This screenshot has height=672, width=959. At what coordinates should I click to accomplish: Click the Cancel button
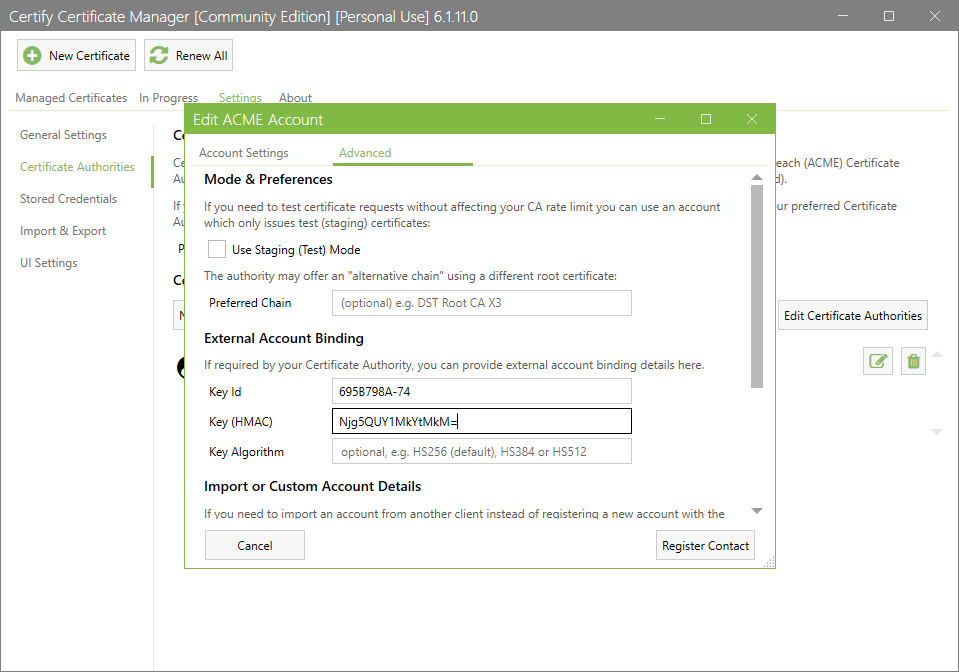254,545
